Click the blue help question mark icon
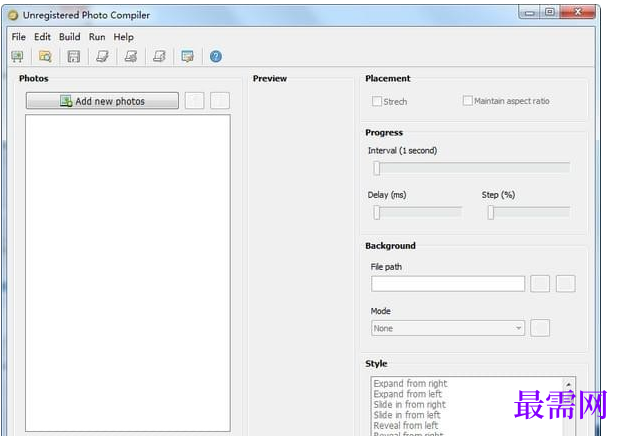Screen dimensions: 626x436 216,56
